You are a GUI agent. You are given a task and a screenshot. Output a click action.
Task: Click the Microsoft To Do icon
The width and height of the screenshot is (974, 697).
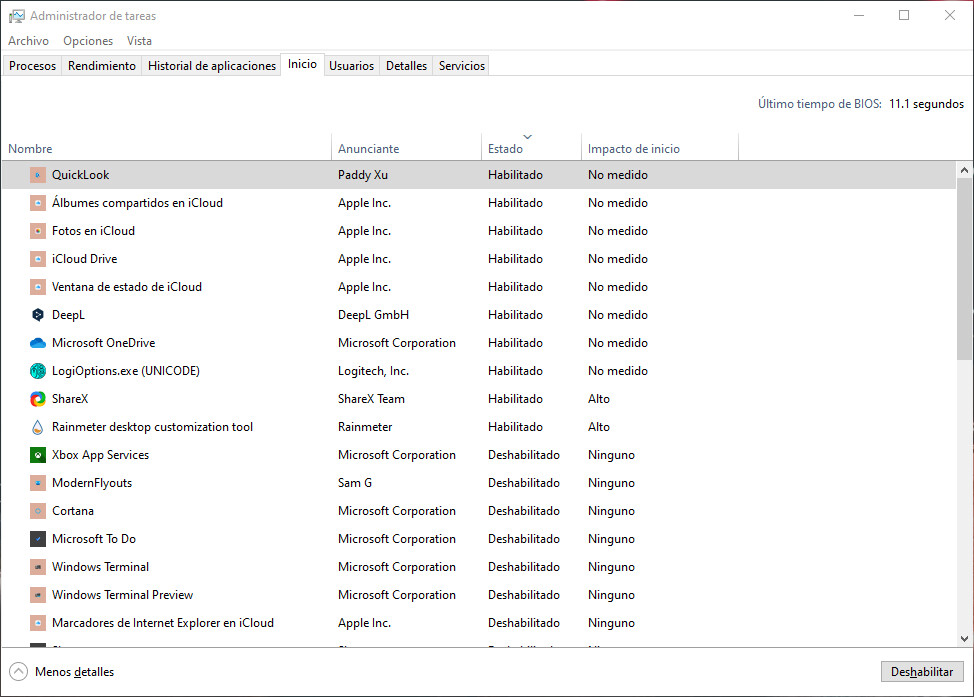click(38, 539)
